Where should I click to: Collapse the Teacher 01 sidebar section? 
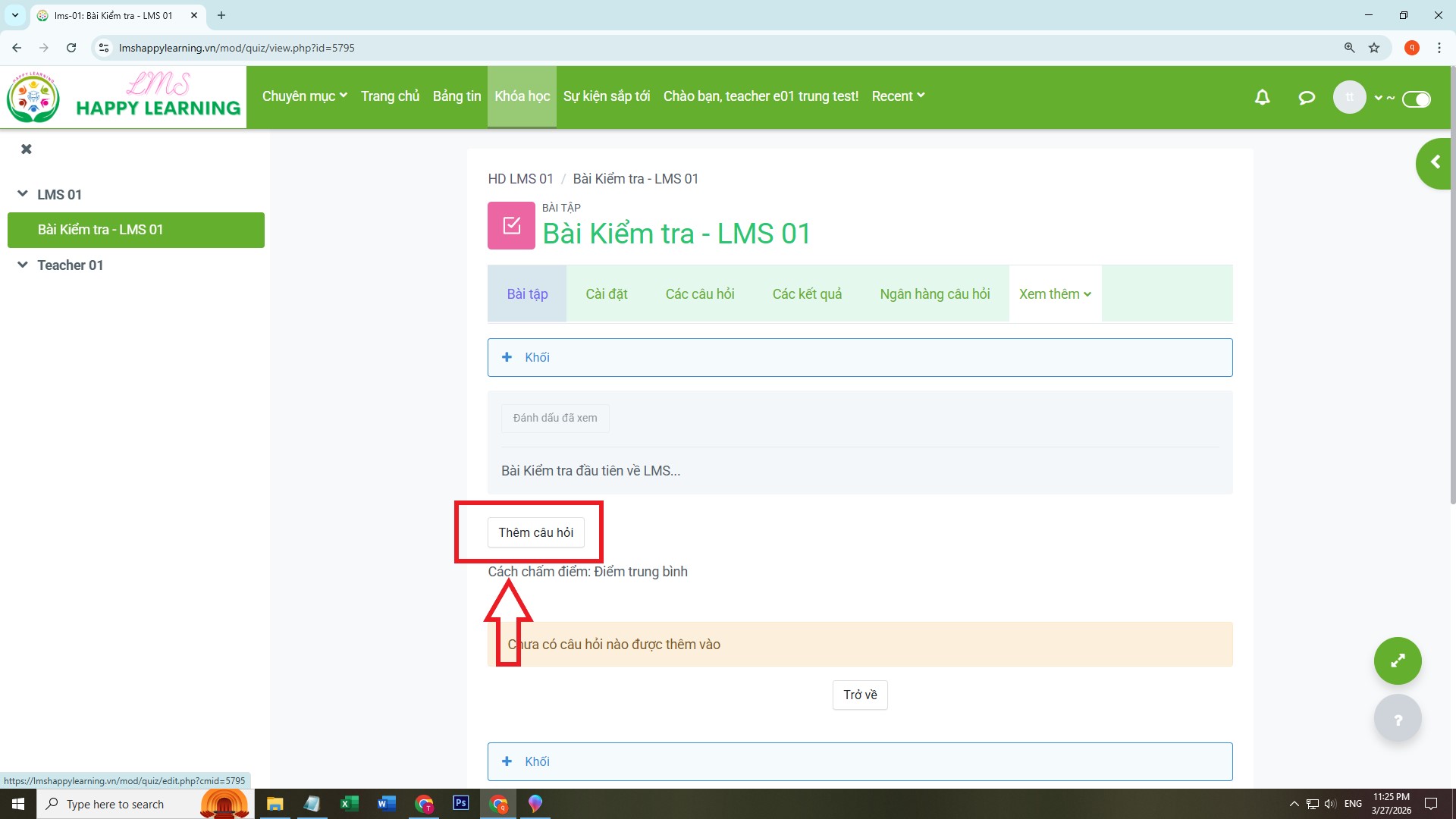(23, 265)
